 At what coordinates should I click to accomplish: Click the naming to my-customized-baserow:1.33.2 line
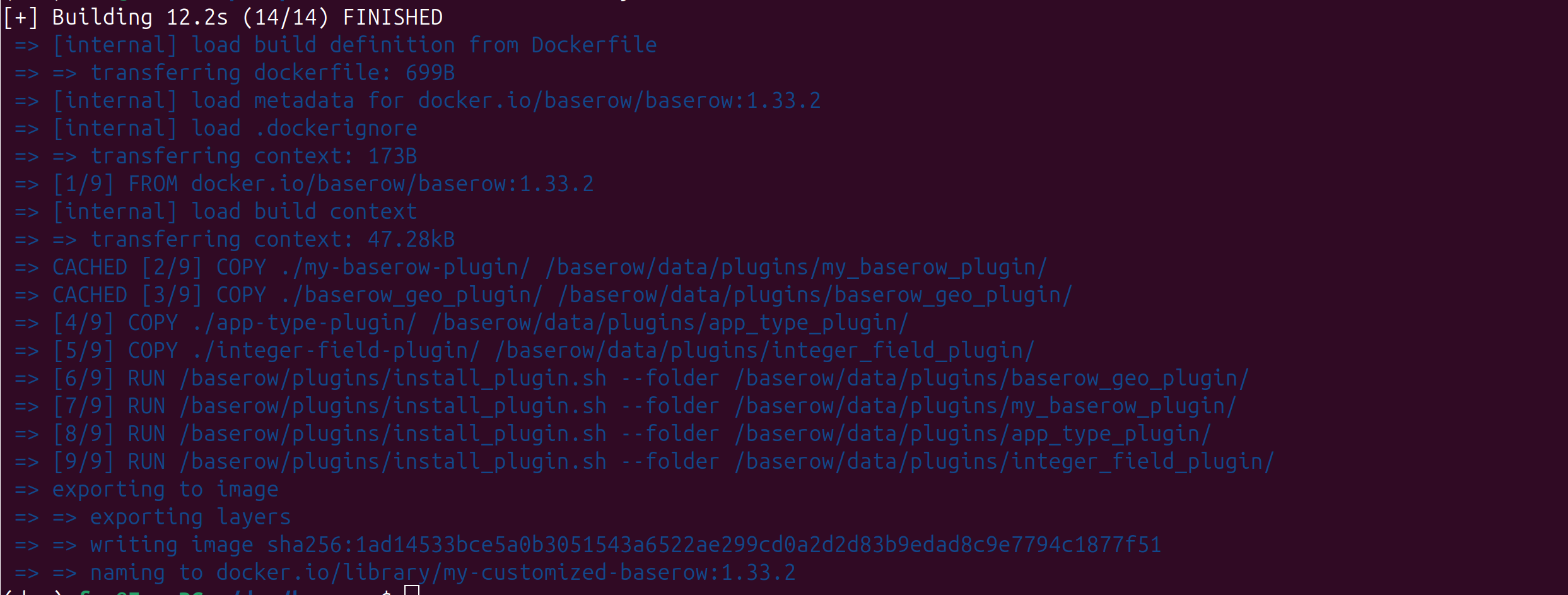point(405,572)
